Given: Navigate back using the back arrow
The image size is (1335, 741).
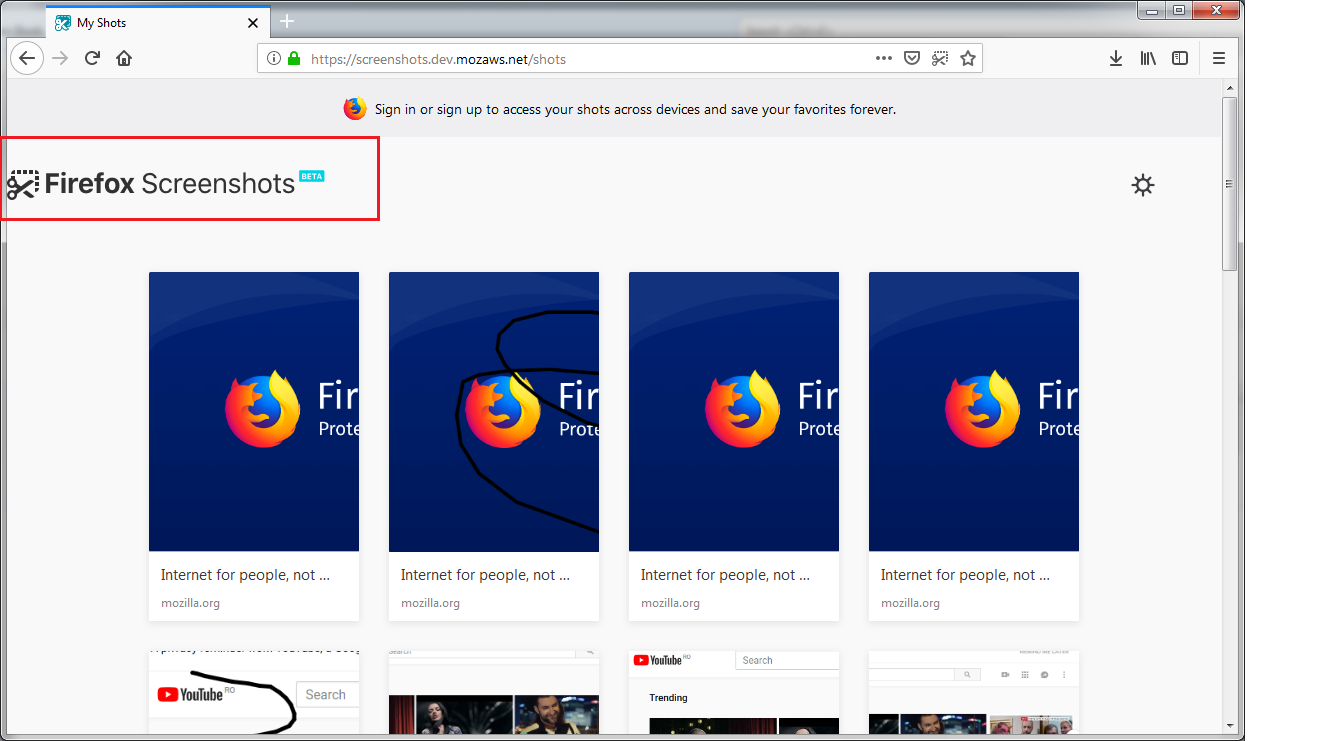Looking at the screenshot, I should pos(27,58).
